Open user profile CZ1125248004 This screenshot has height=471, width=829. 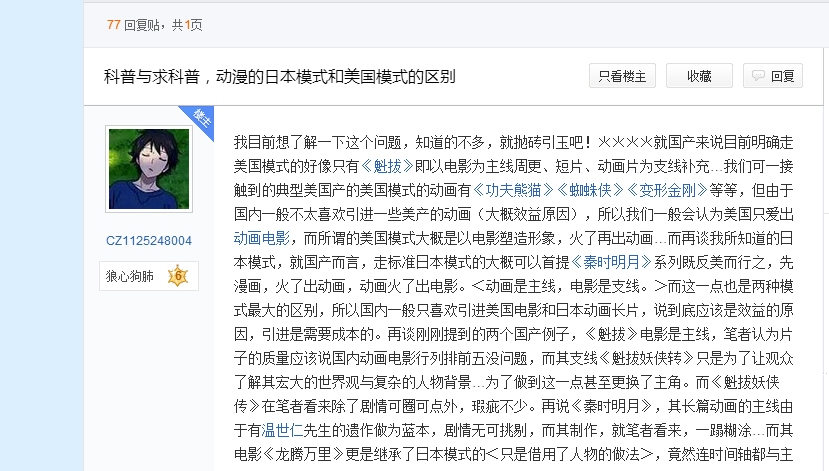(149, 241)
